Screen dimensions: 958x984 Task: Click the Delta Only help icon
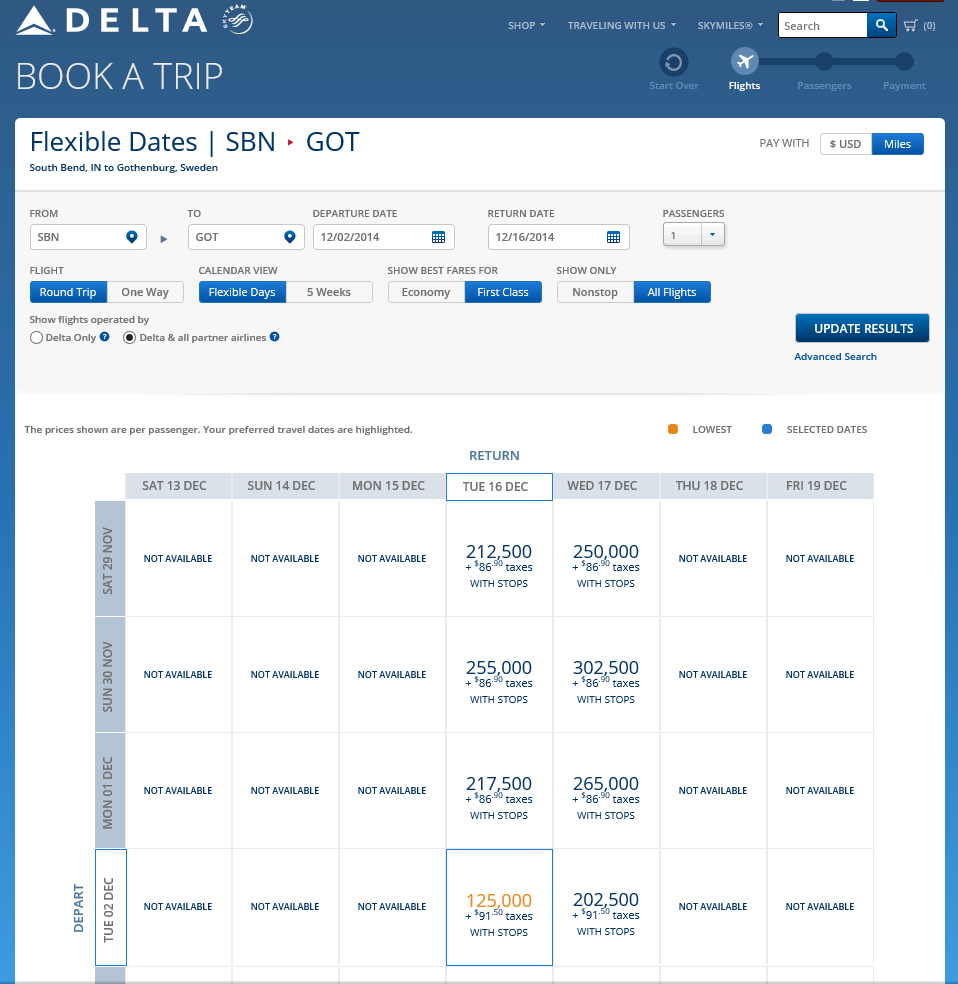[105, 337]
